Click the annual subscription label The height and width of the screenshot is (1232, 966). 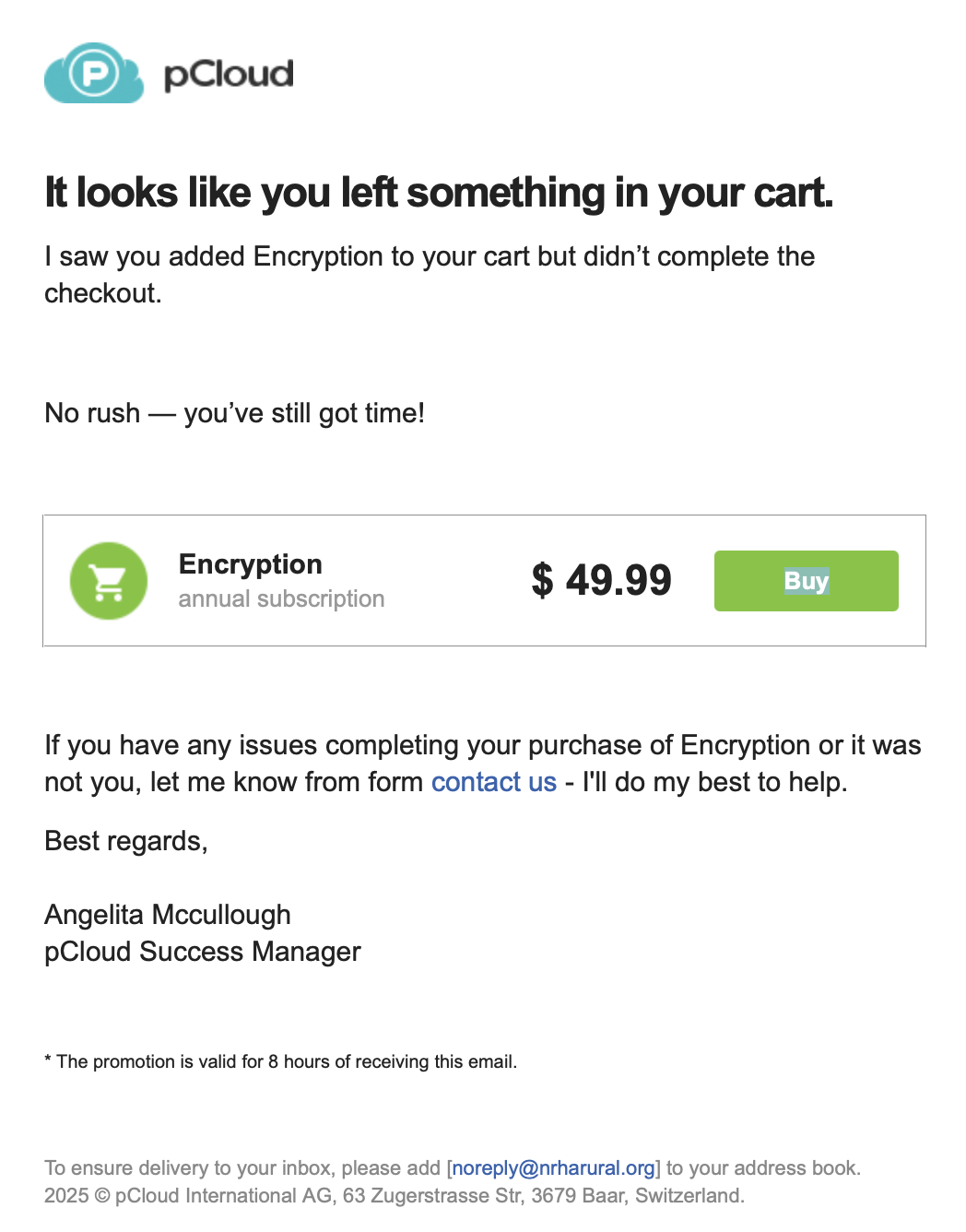281,598
